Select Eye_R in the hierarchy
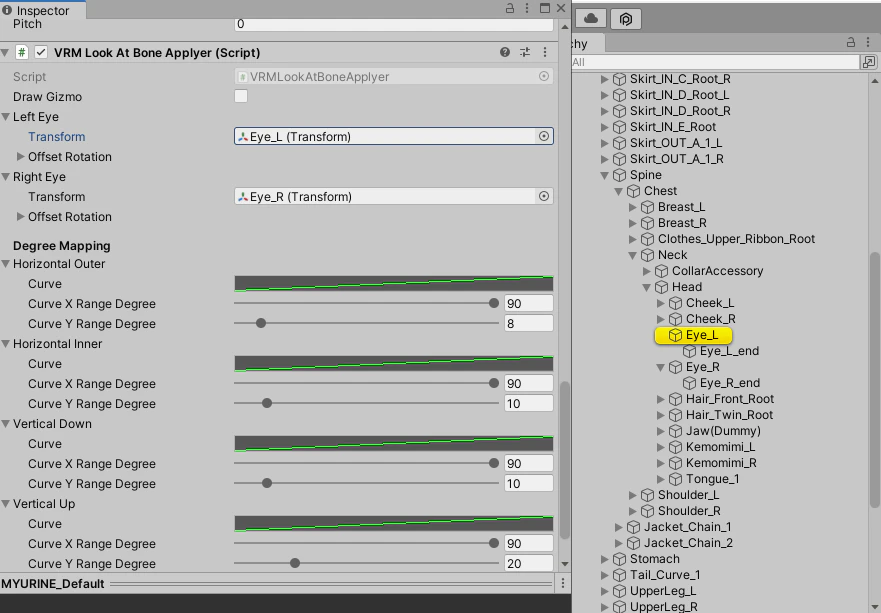Viewport: 881px width, 613px height. pyautogui.click(x=703, y=367)
